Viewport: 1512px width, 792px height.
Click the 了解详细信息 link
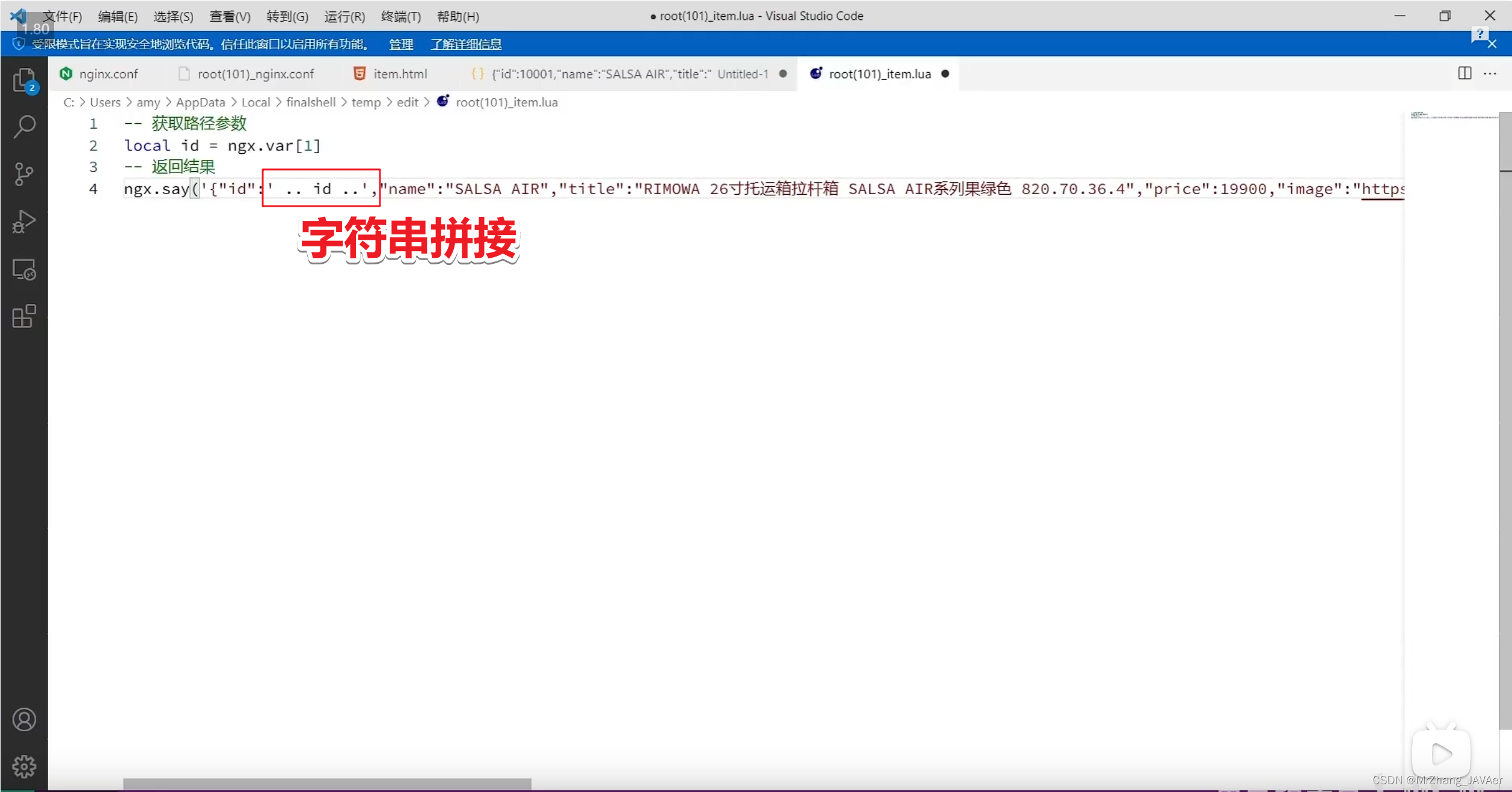click(466, 44)
